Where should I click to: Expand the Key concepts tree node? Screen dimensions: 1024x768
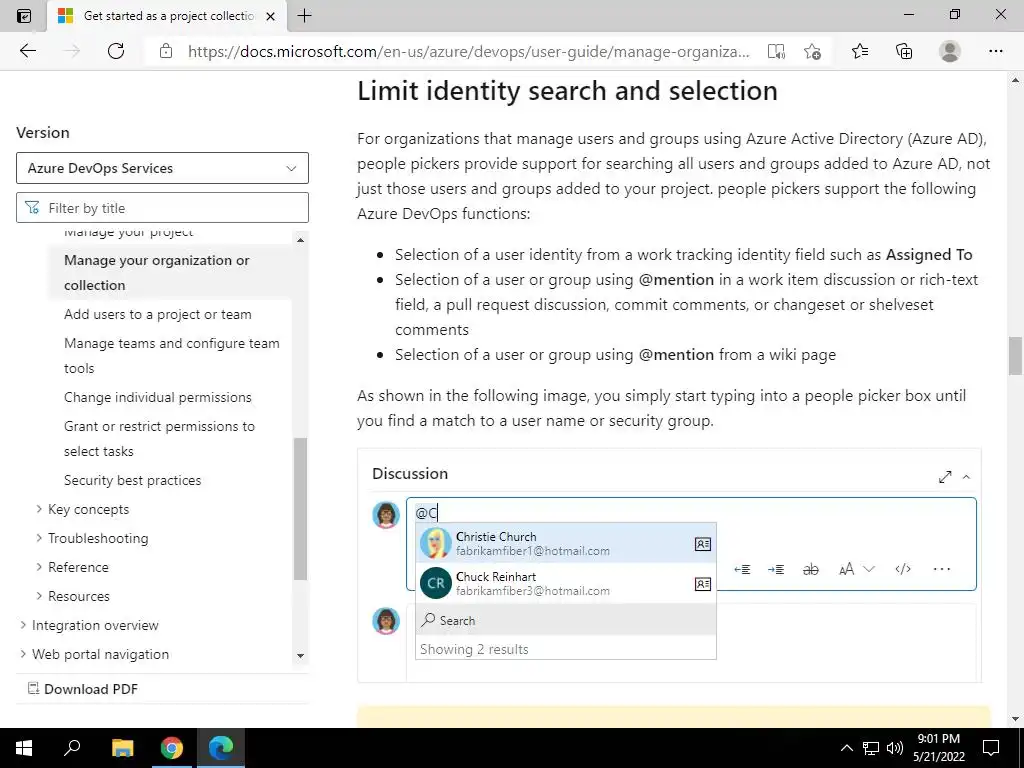(39, 509)
